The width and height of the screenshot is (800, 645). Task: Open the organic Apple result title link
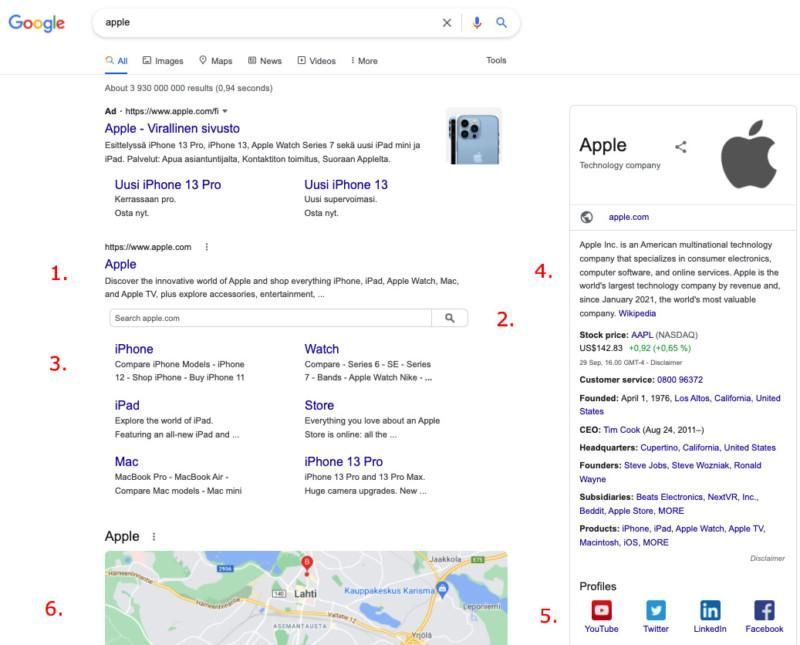pos(120,264)
